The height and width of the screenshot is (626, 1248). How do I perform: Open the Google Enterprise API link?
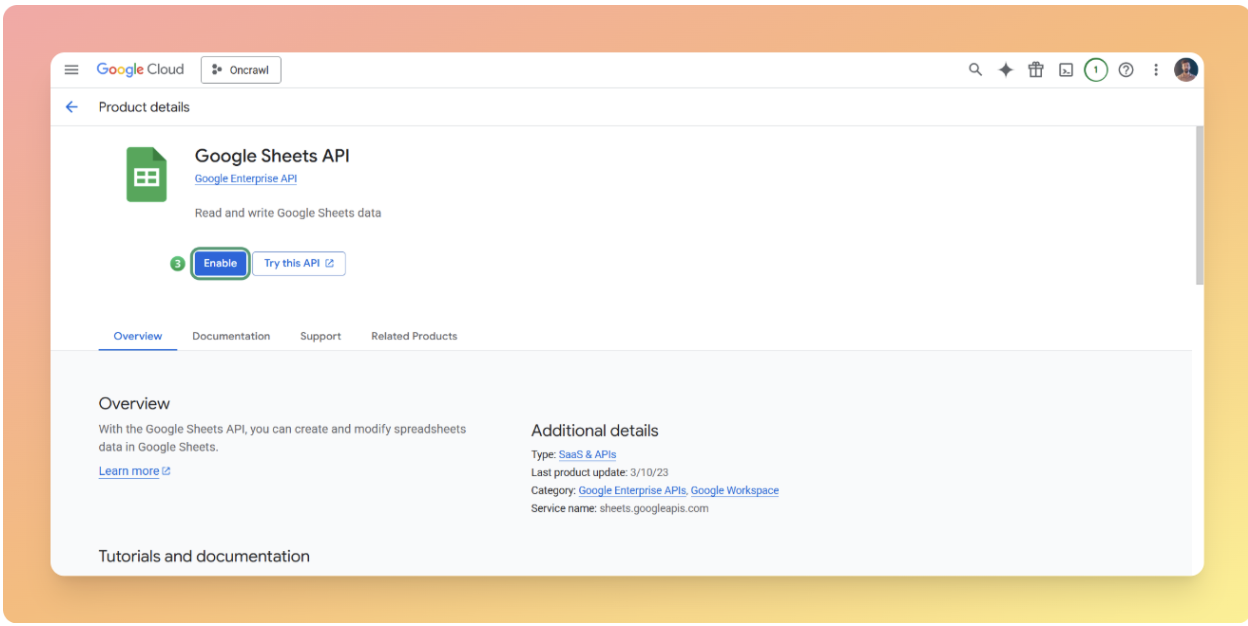pyautogui.click(x=245, y=178)
